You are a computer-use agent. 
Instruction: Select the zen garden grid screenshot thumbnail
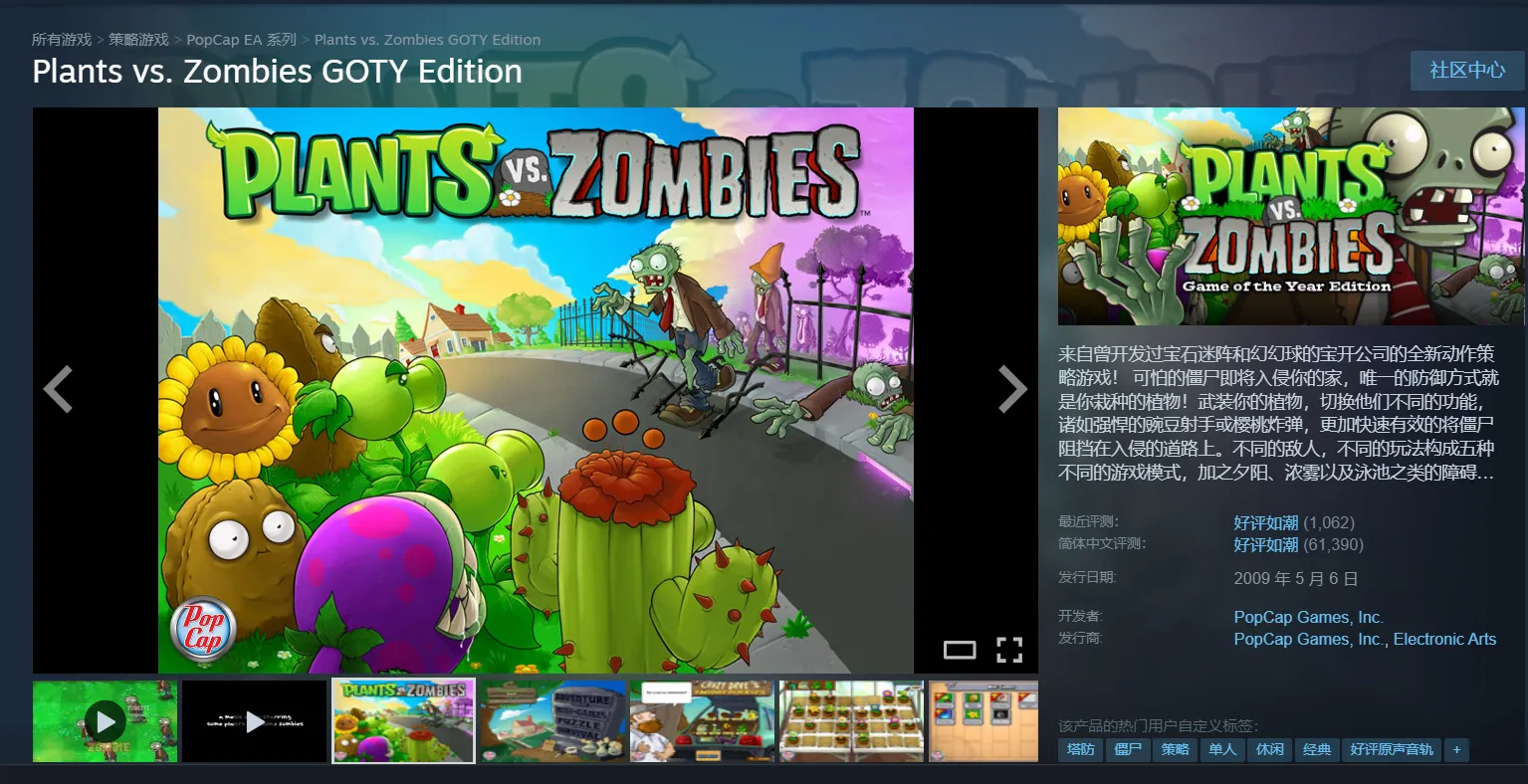(x=851, y=721)
